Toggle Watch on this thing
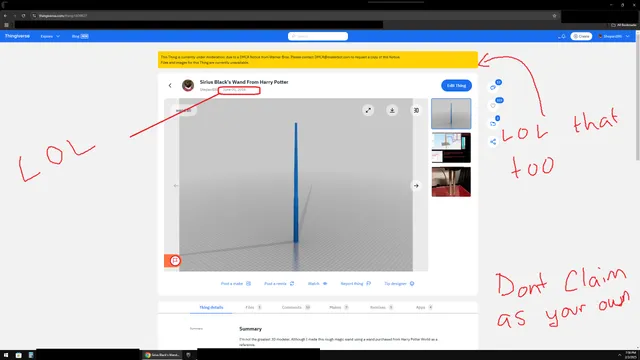640x360 pixels. pyautogui.click(x=318, y=283)
